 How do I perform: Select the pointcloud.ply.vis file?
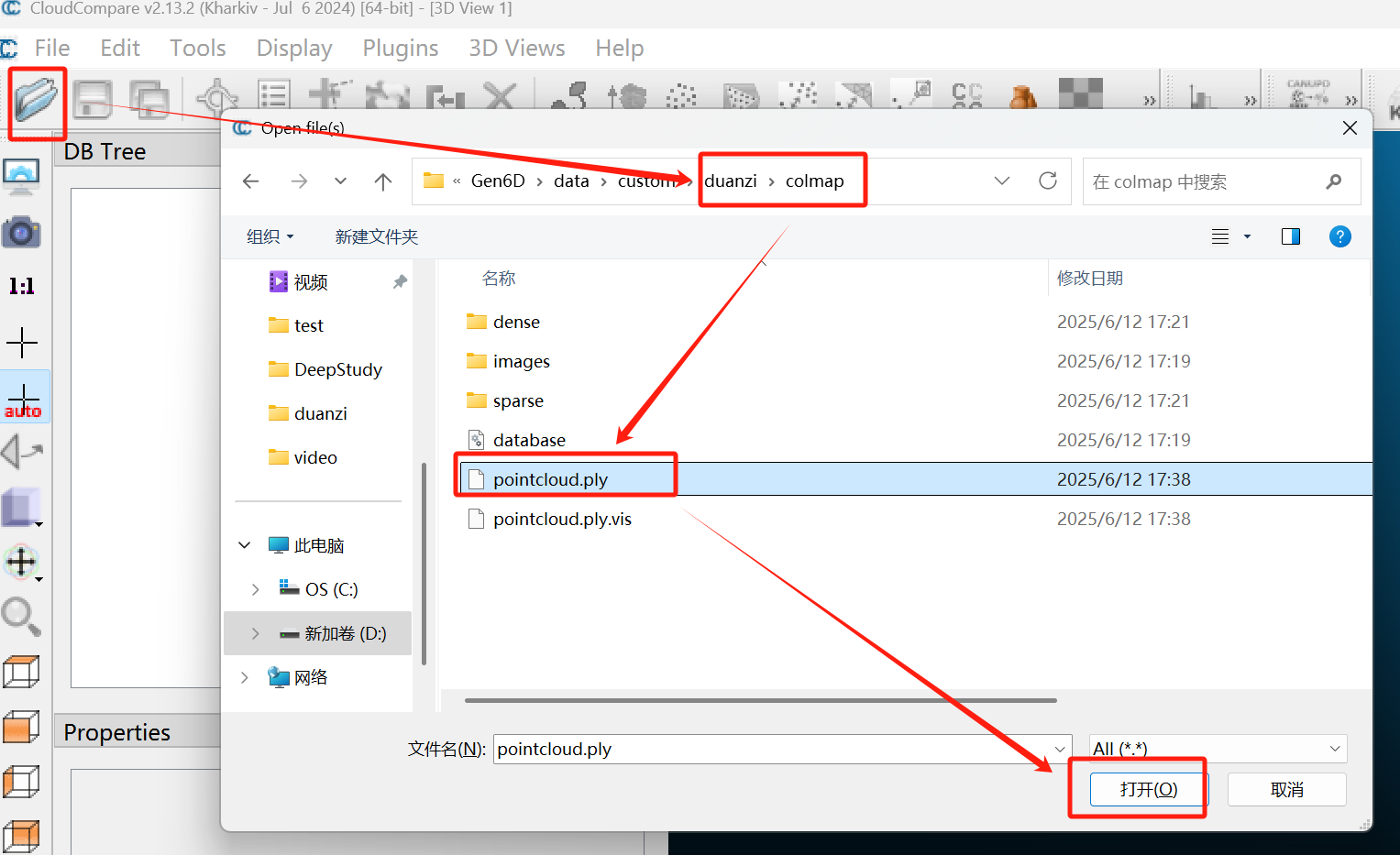pyautogui.click(x=562, y=519)
